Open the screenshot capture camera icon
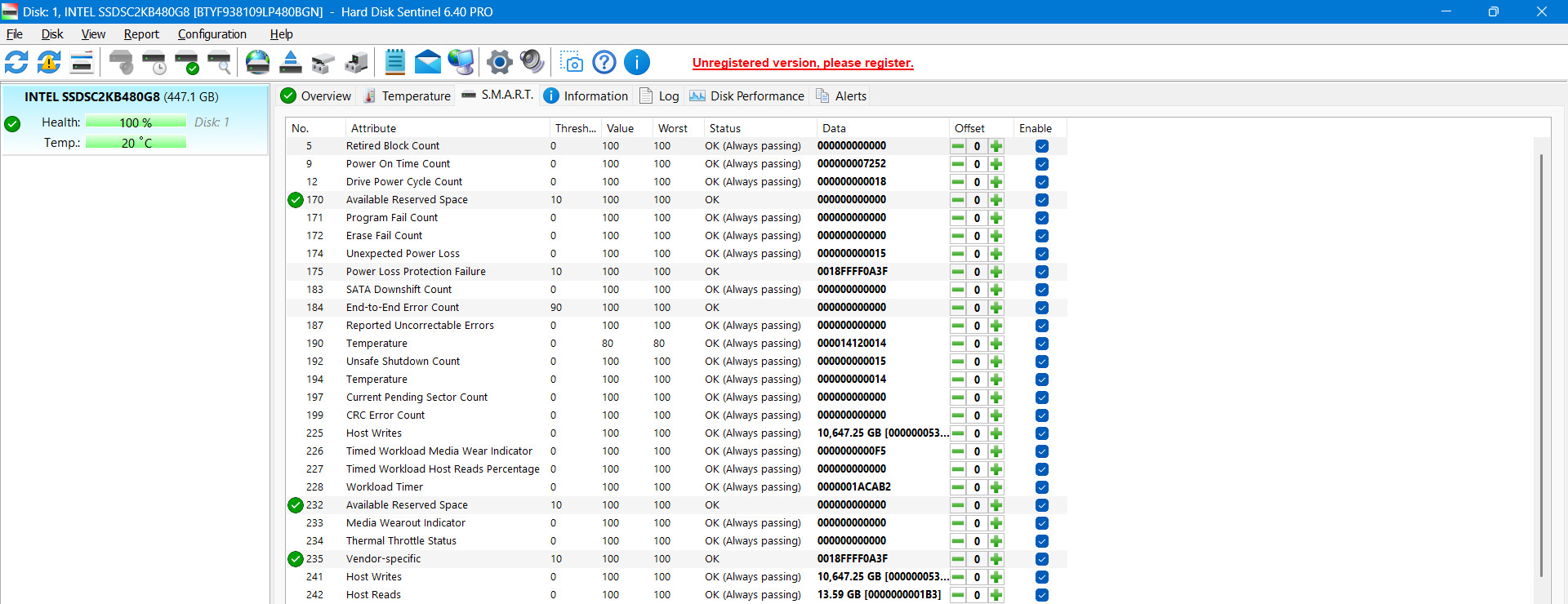Screen dimensions: 1568x604 point(572,62)
